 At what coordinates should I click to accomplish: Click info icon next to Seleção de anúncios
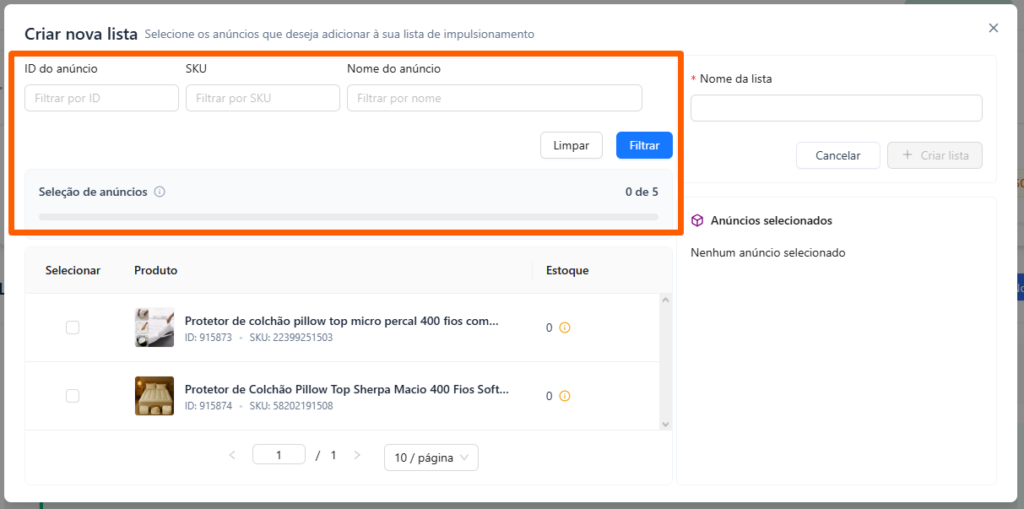click(x=160, y=192)
